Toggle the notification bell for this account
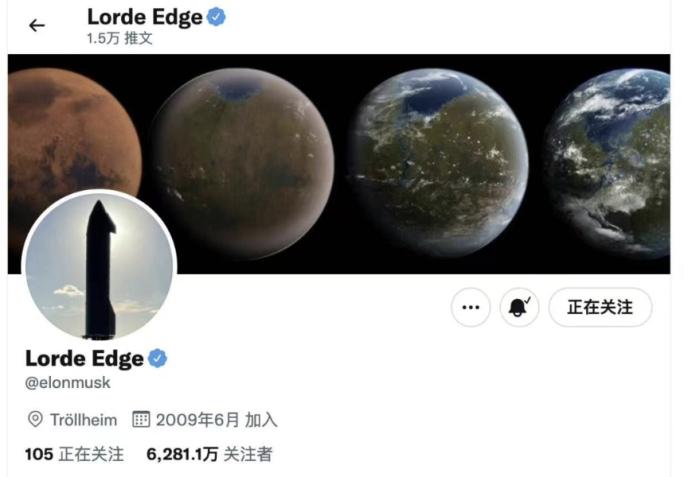Image resolution: width=688 pixels, height=477 pixels. point(520,307)
